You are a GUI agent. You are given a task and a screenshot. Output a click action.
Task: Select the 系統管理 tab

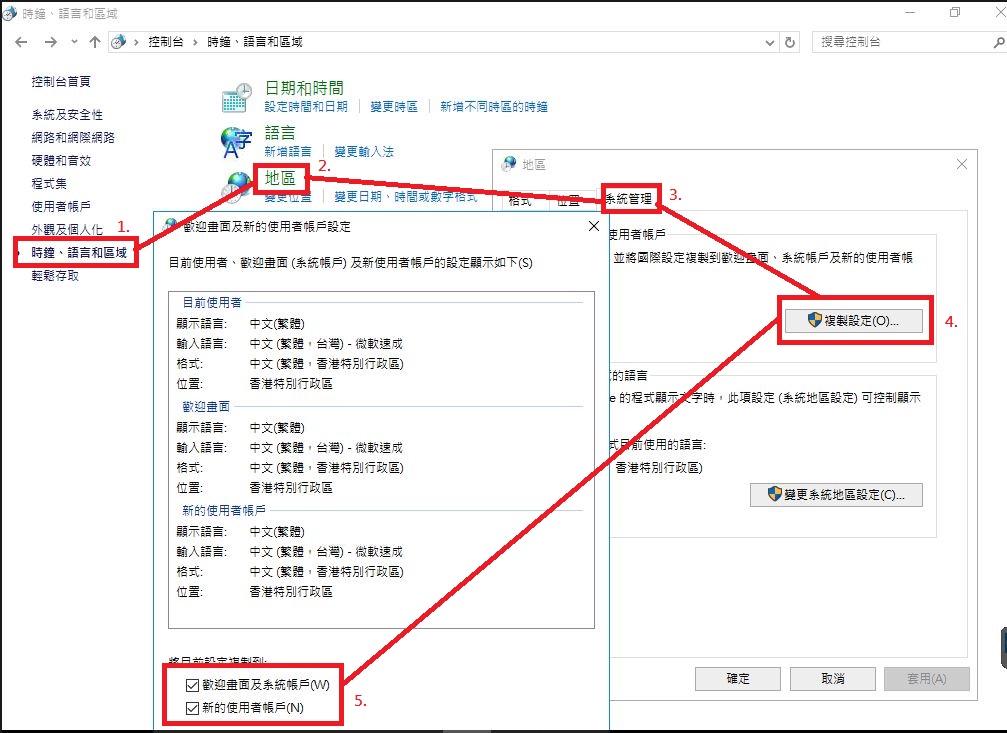pos(629,199)
